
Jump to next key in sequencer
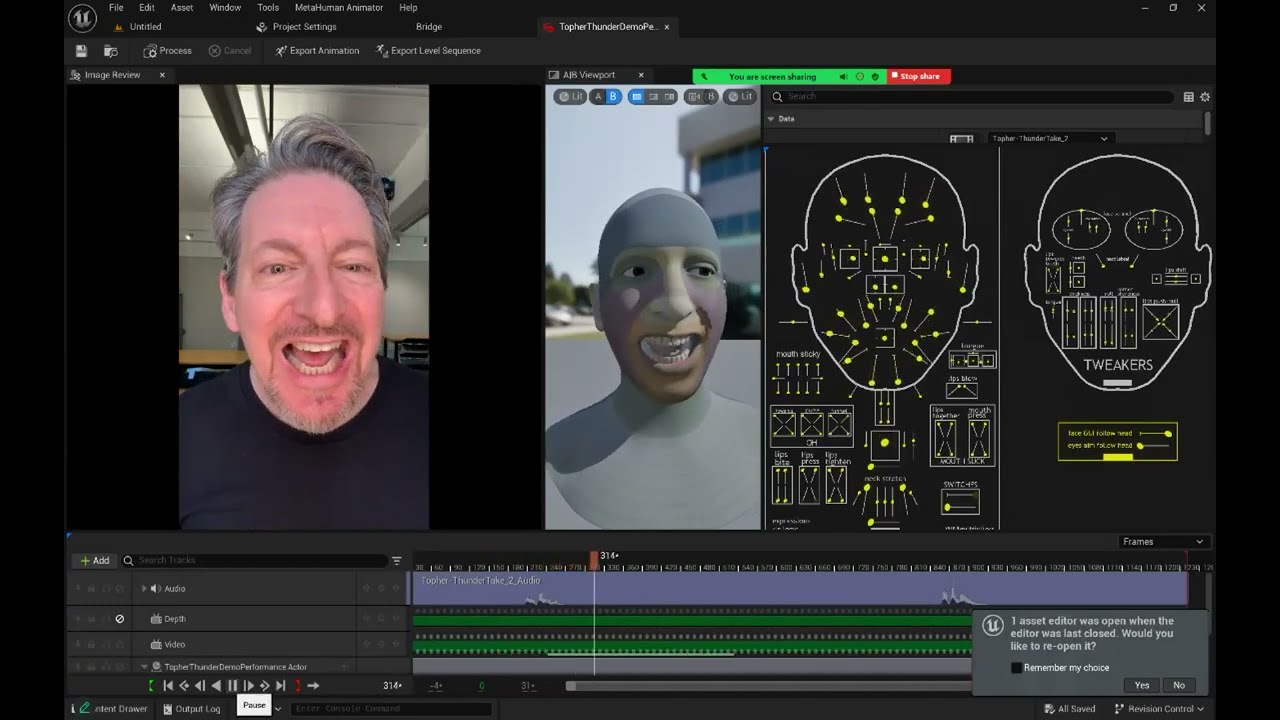pos(265,685)
